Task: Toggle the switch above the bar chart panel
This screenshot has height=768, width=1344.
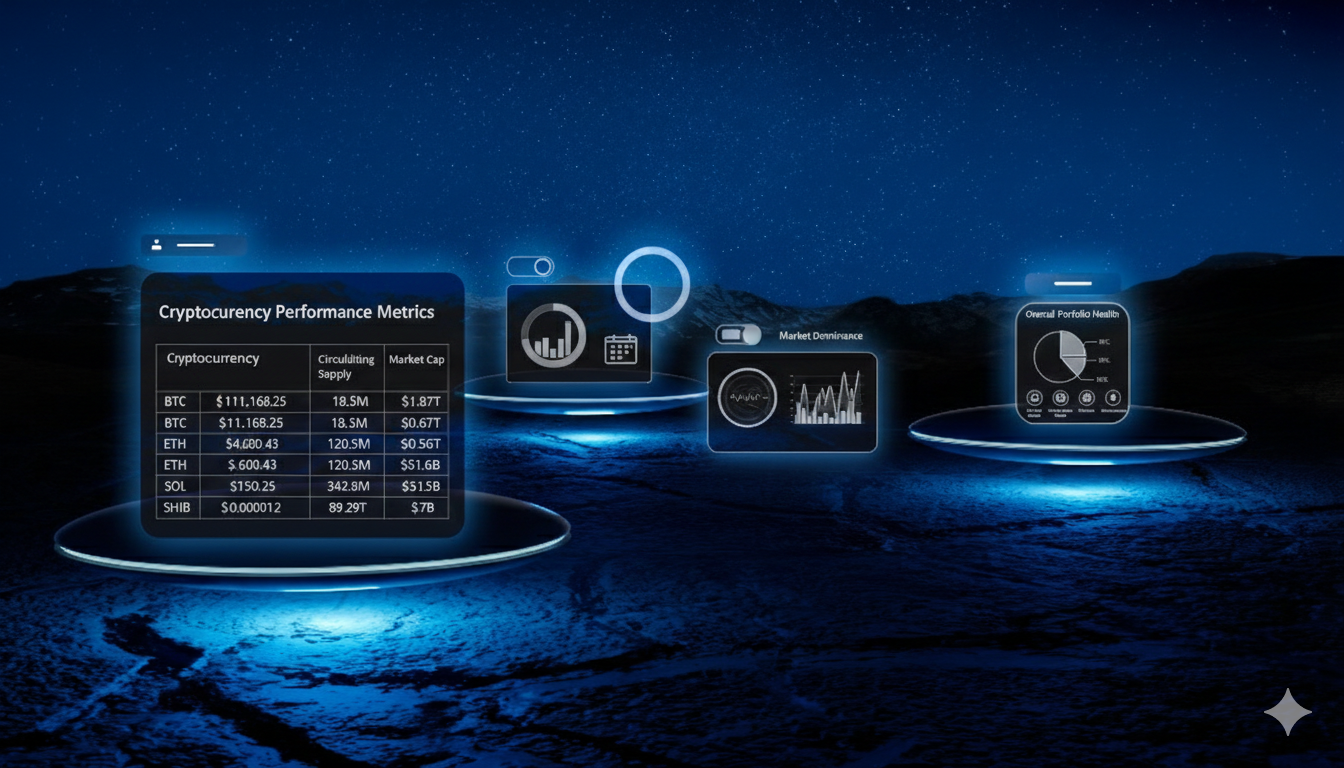Action: coord(530,267)
